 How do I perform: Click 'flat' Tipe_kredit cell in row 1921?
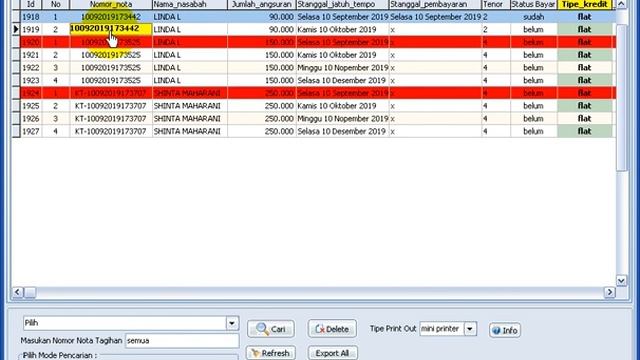pos(584,55)
